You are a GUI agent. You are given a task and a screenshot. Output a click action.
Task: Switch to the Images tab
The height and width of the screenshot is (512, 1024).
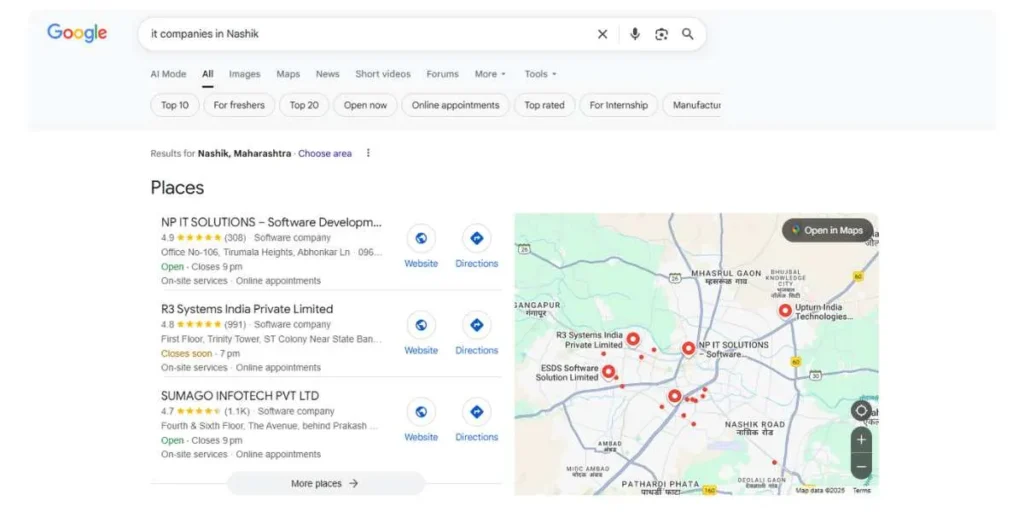tap(244, 74)
